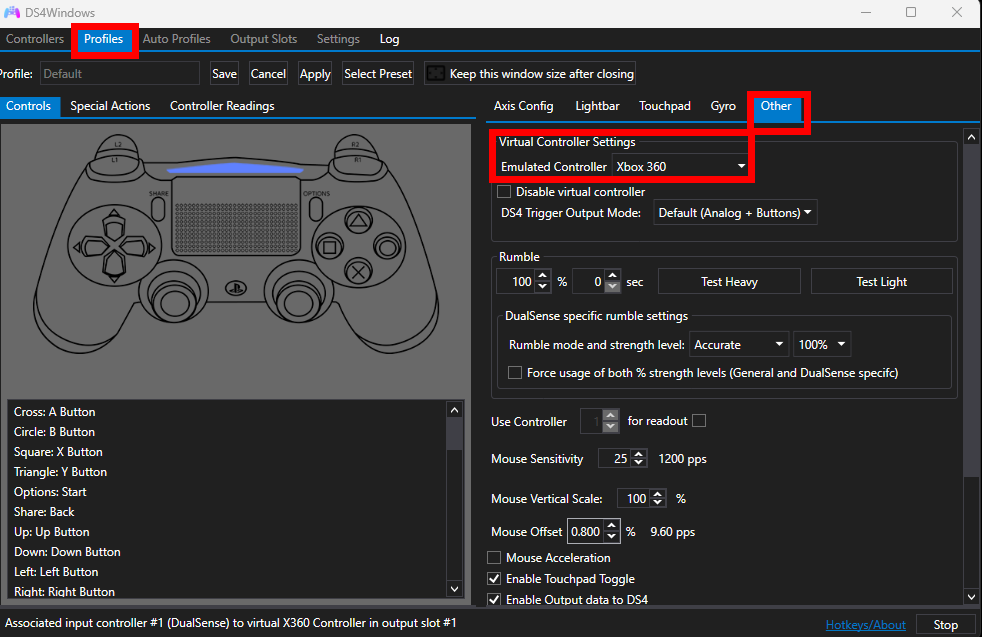Switch to the Axis Config tab

pos(524,106)
